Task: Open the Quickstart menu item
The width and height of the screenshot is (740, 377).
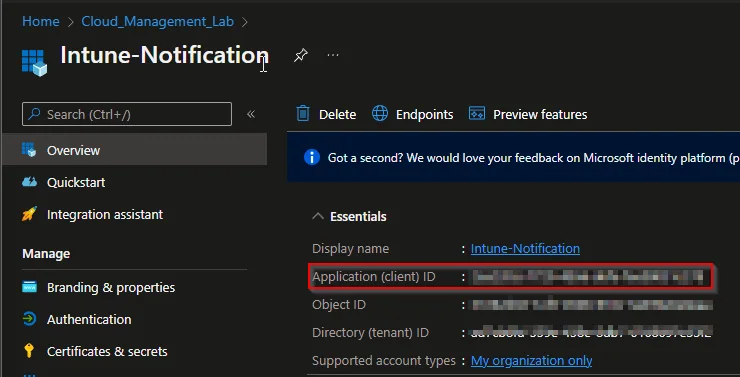Action: point(76,182)
